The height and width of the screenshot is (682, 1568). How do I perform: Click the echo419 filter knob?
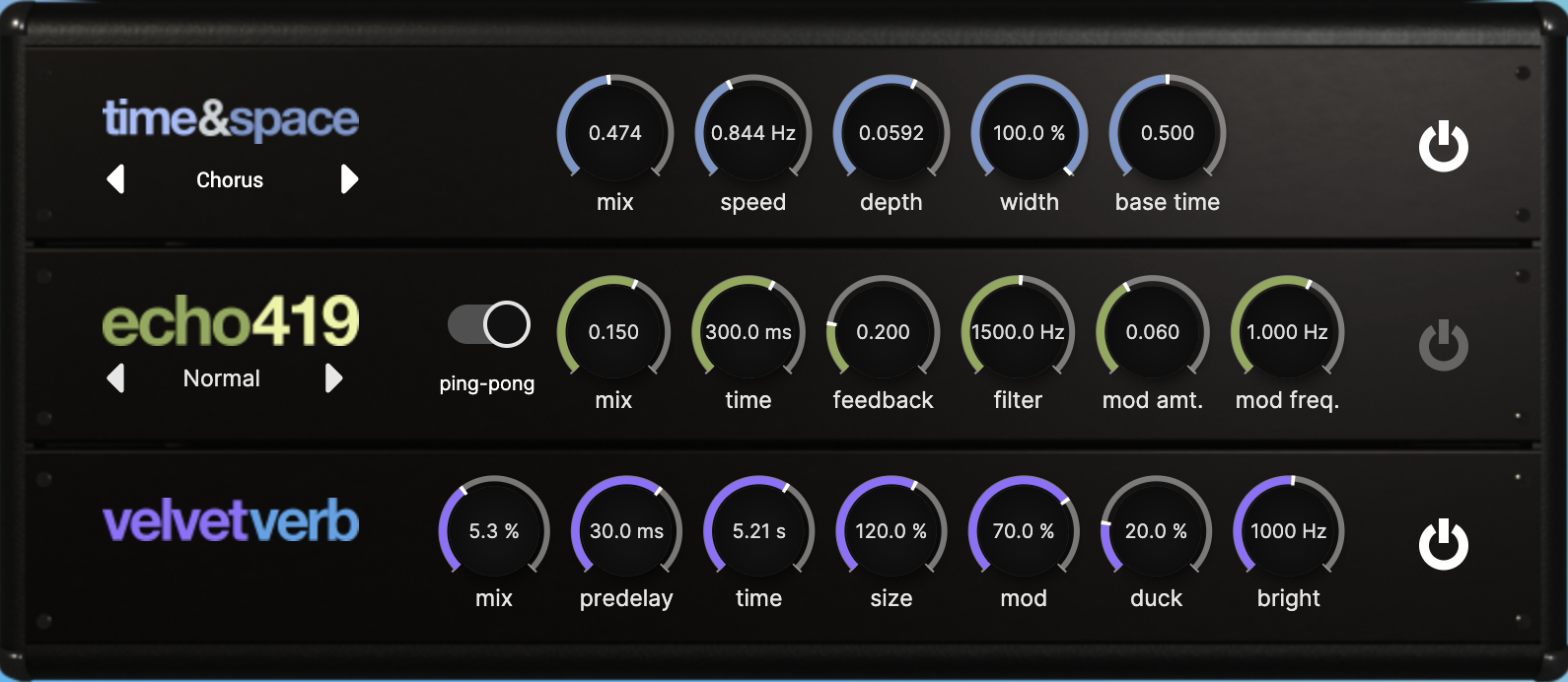(x=1018, y=332)
